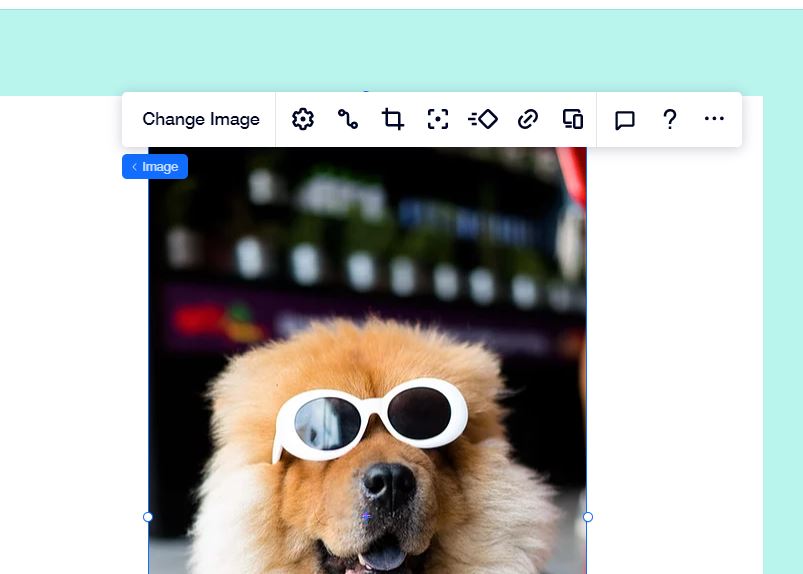Viewport: 803px width, 574px height.
Task: Click the Change Image button
Action: point(201,119)
